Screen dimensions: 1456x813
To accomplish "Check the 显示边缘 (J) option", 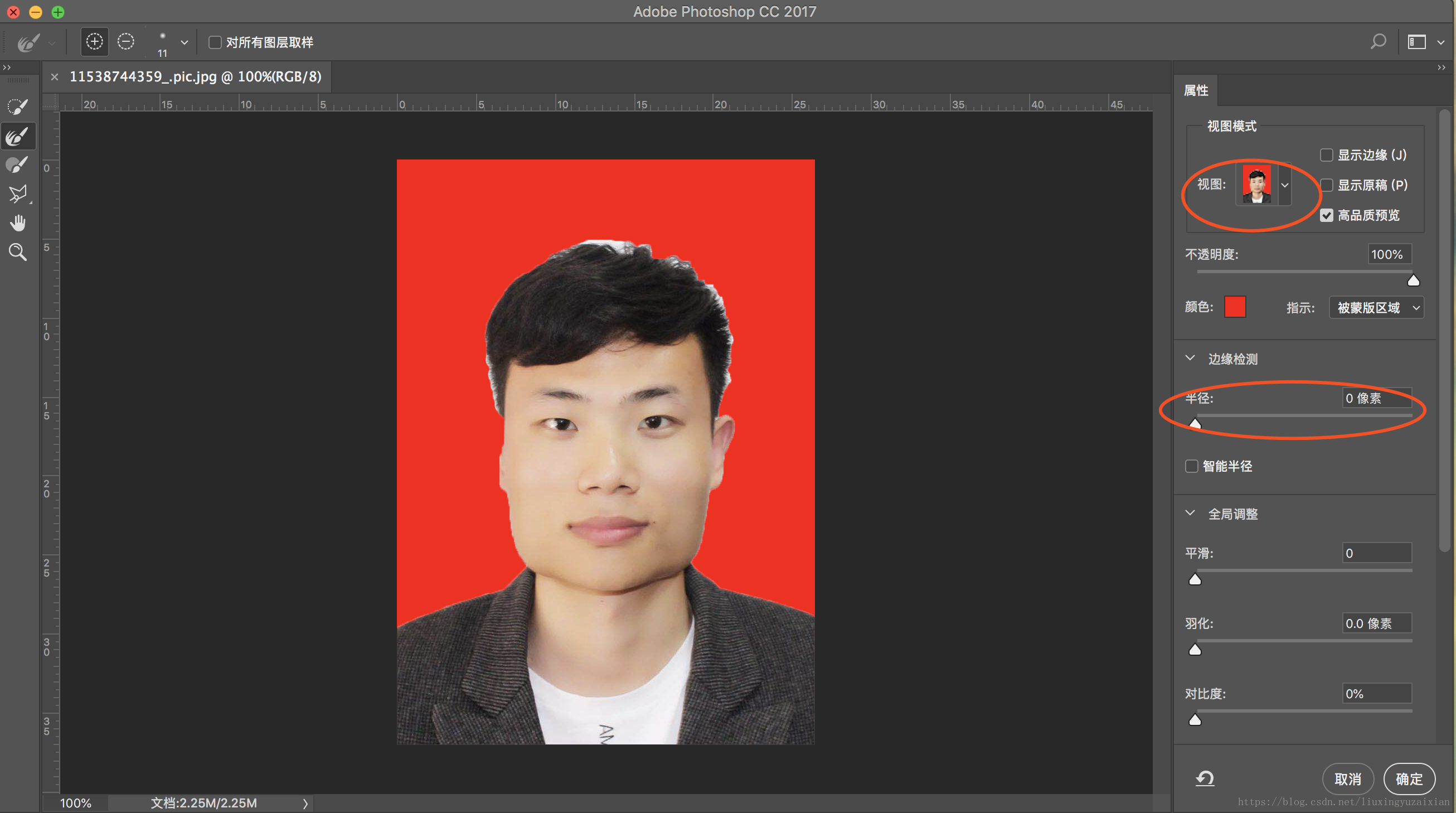I will tap(1326, 155).
